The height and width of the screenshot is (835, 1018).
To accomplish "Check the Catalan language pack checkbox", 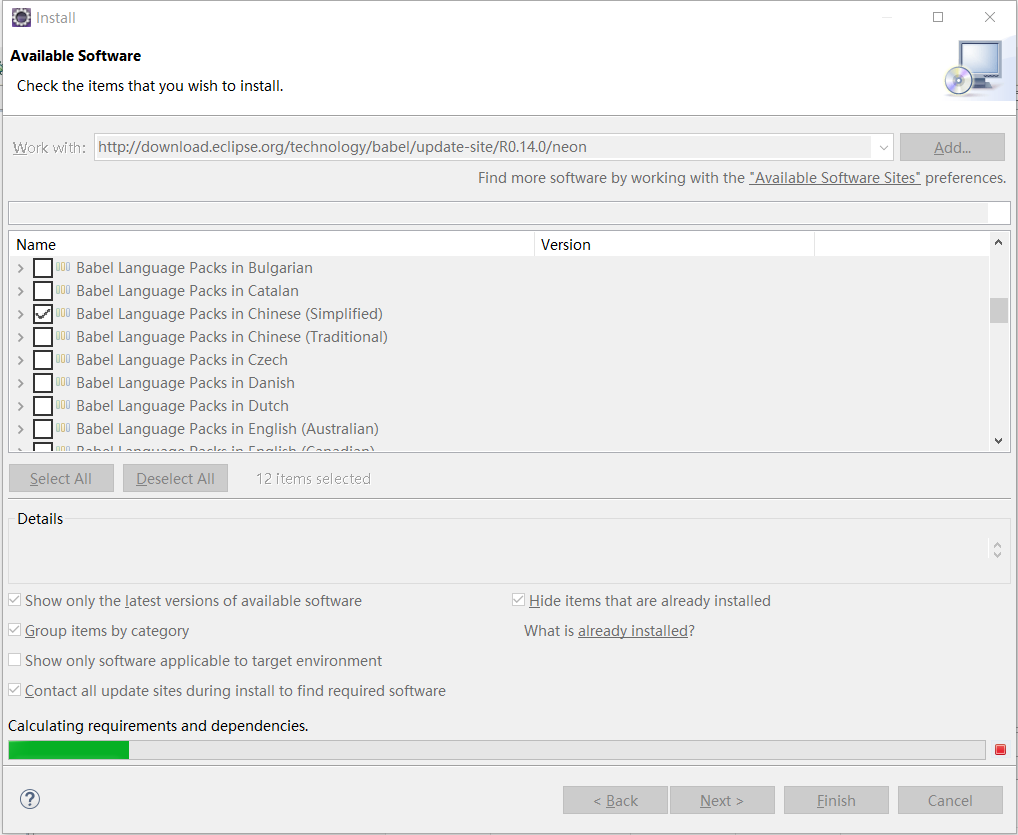I will point(43,291).
